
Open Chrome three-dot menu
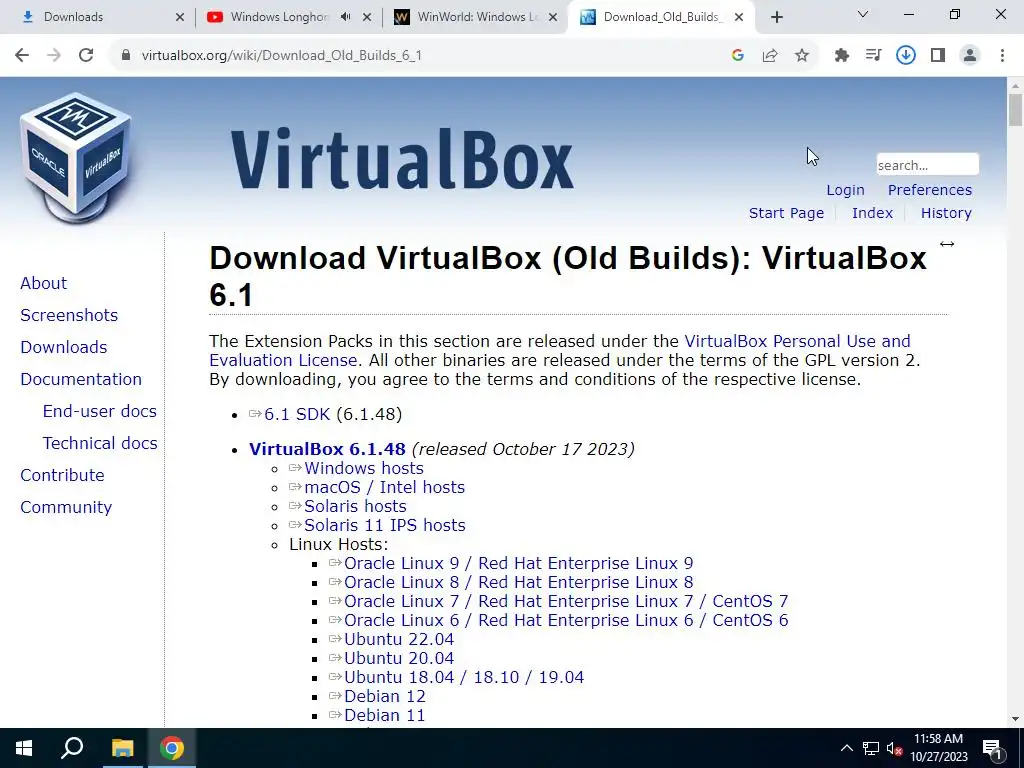point(1002,56)
